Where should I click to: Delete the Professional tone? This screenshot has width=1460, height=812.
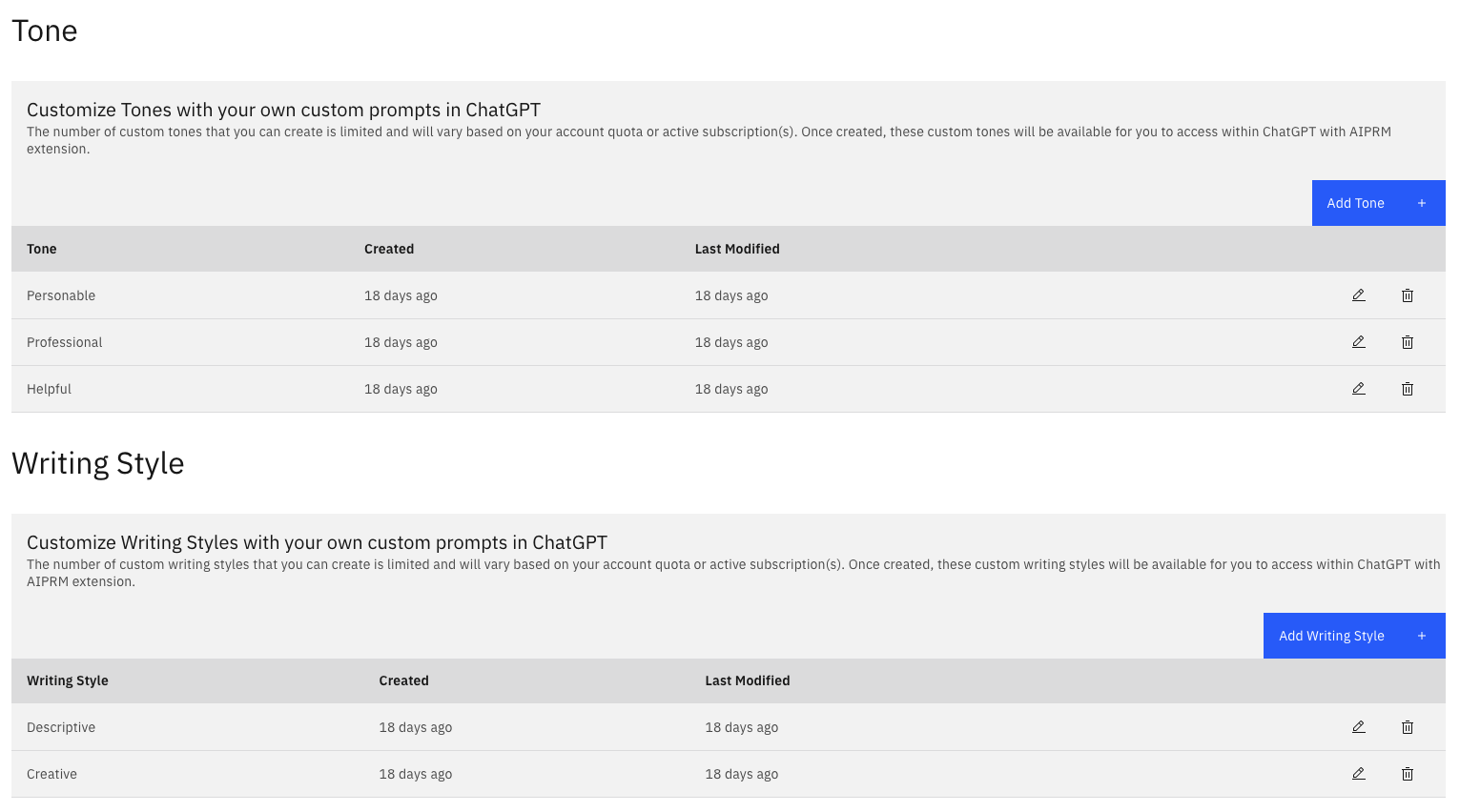click(x=1408, y=342)
